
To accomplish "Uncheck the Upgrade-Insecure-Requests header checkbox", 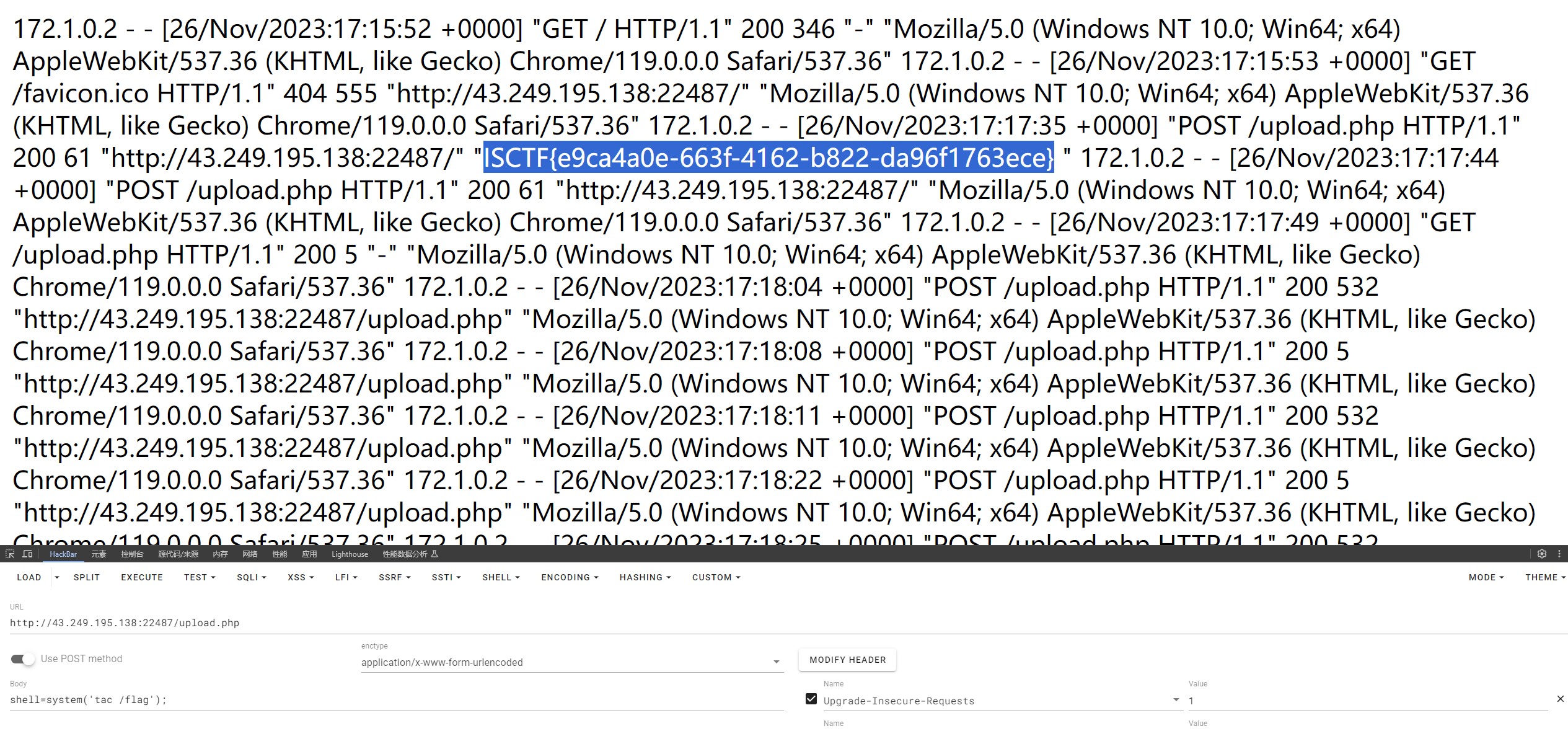I will click(x=811, y=699).
